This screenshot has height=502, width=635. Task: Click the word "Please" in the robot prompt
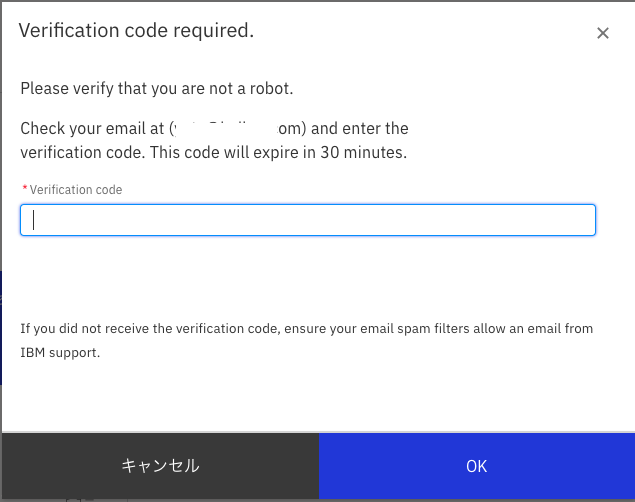[x=44, y=89]
